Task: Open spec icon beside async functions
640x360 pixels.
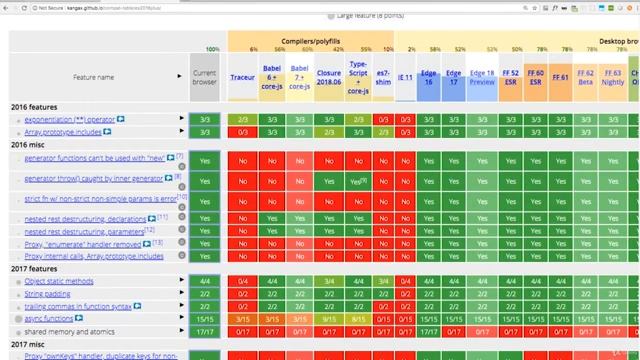Action: [x=79, y=318]
